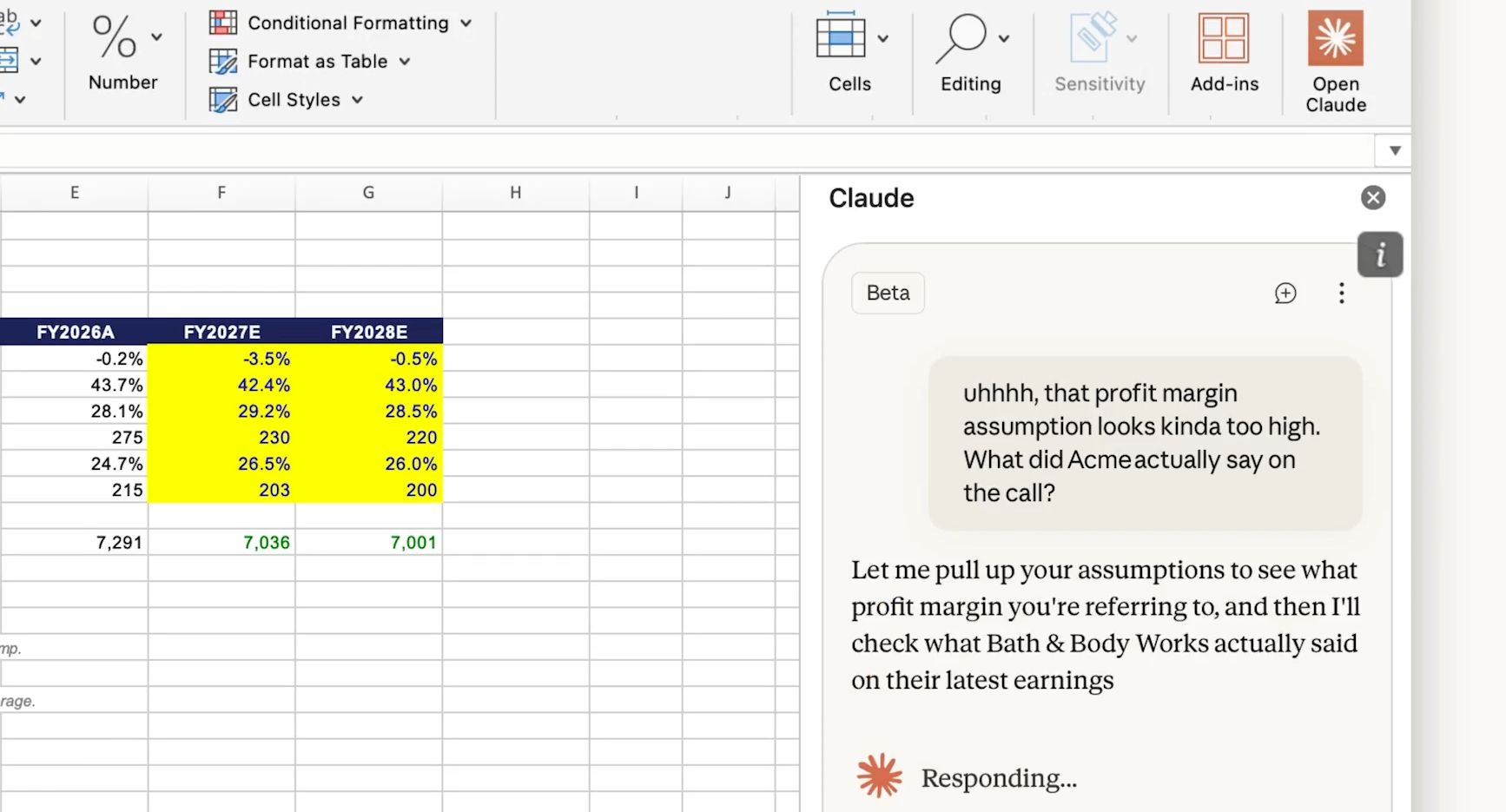Expand the formula bar with the arrow
Viewport: 1506px width, 812px height.
1395,150
